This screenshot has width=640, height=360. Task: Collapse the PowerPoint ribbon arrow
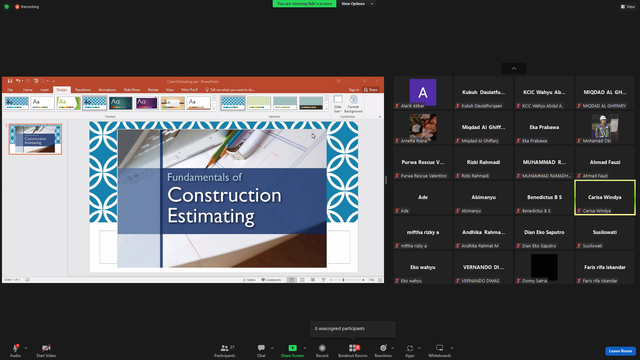tap(380, 117)
